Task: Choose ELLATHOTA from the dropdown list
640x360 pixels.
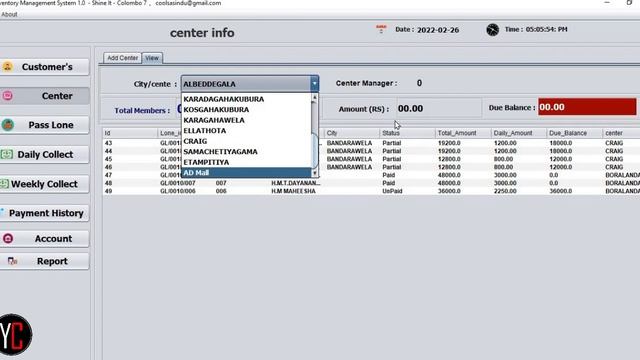Action: click(247, 131)
